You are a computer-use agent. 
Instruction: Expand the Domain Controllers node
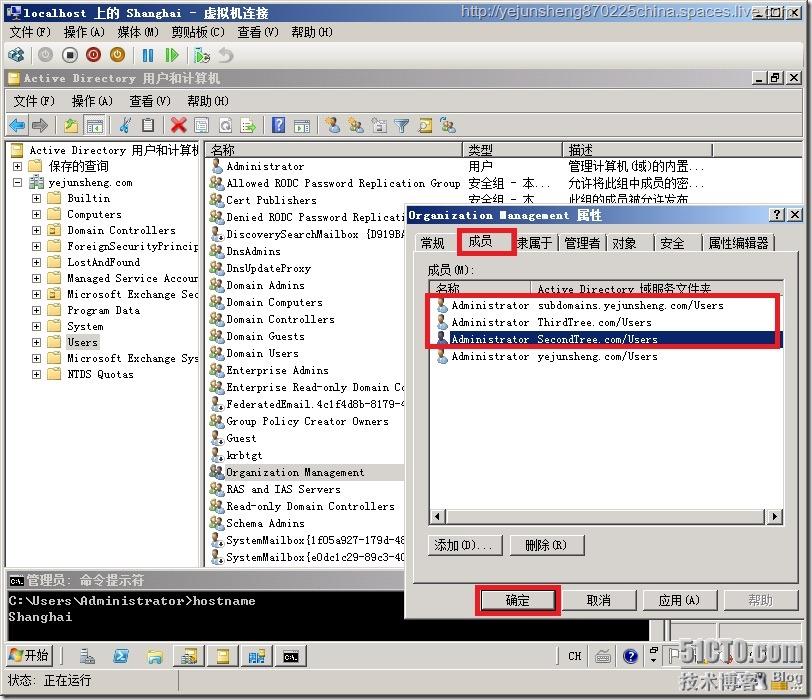click(x=36, y=230)
